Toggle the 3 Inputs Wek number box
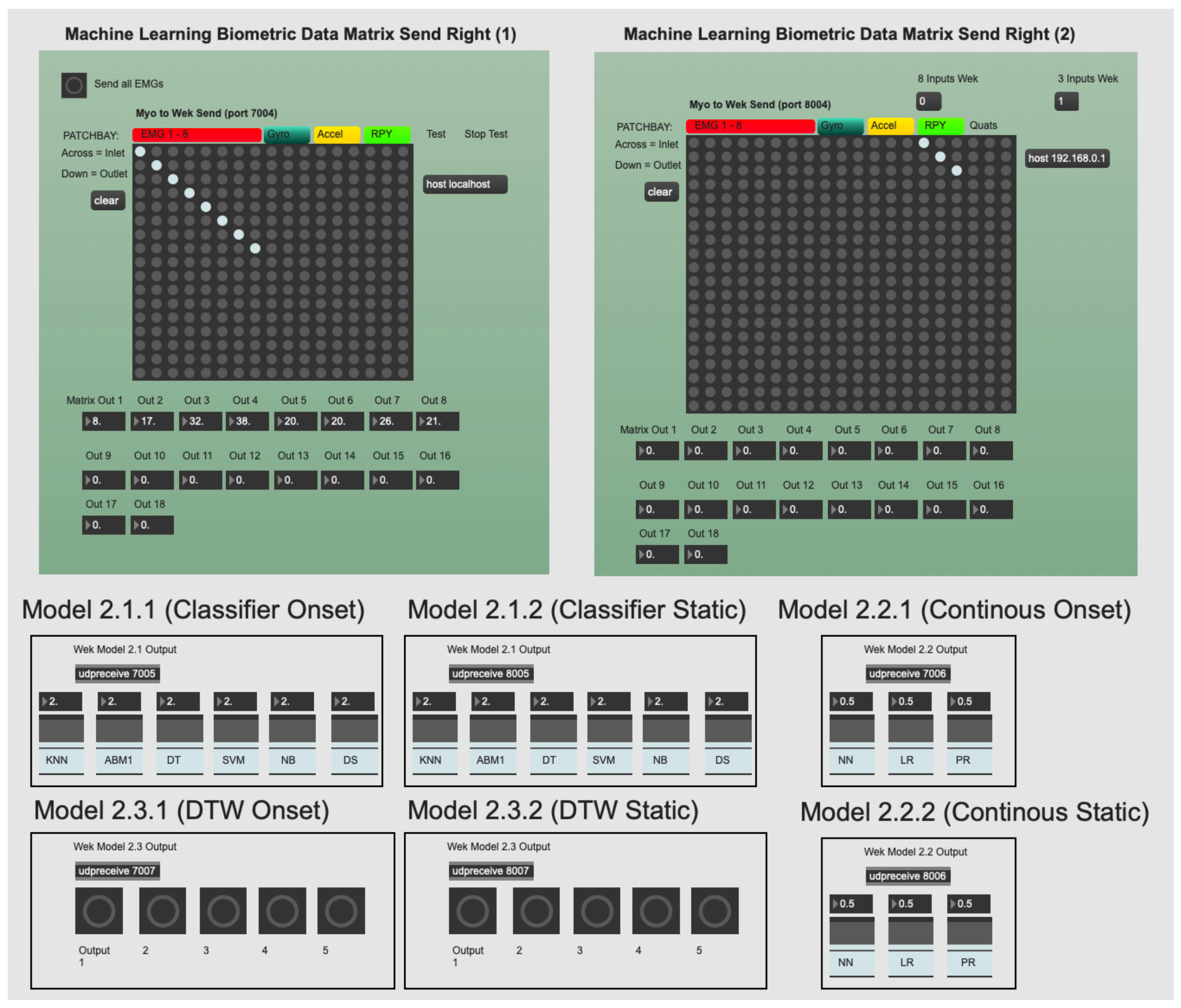 1066,102
